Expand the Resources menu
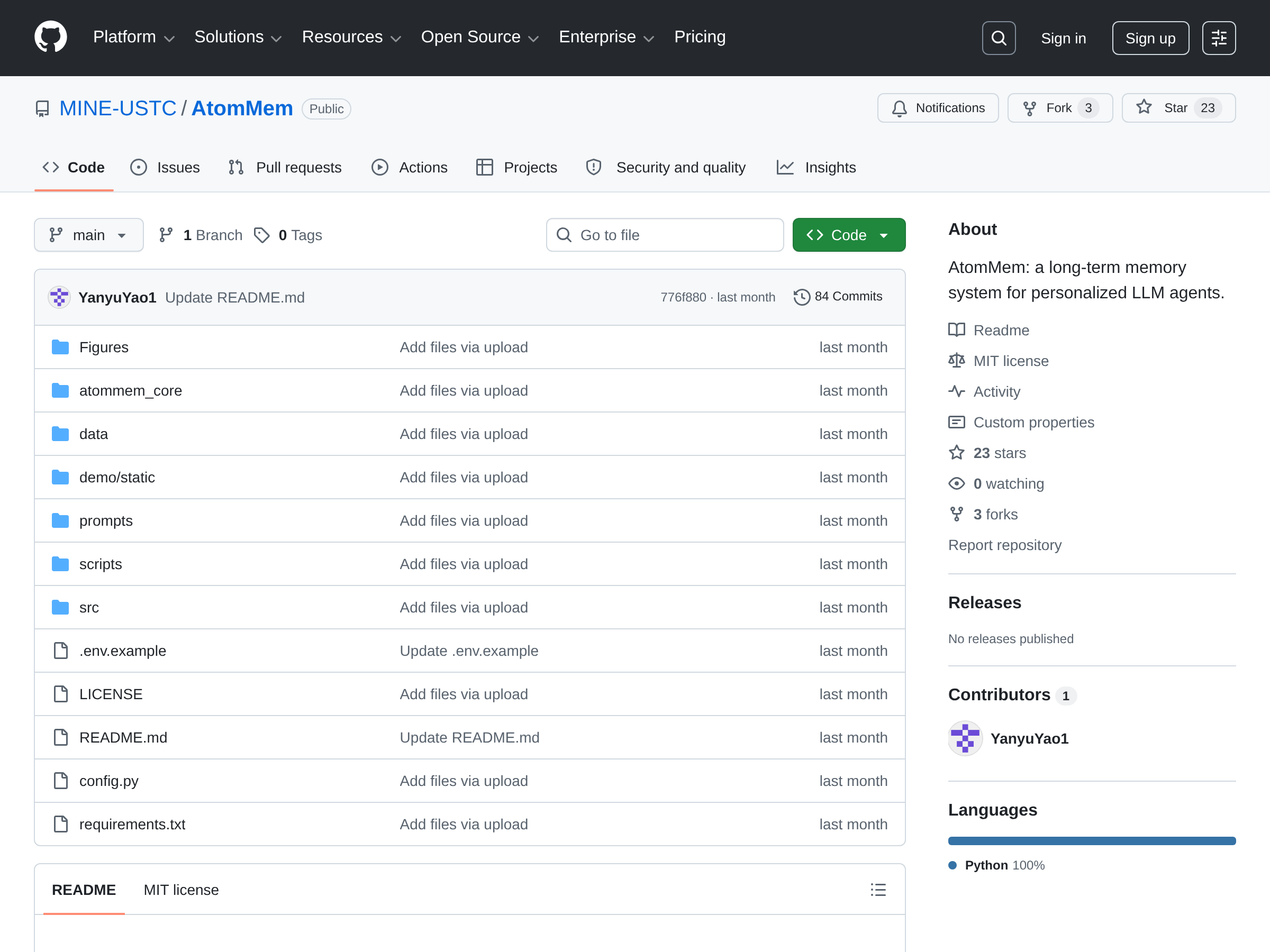1270x952 pixels. click(351, 38)
